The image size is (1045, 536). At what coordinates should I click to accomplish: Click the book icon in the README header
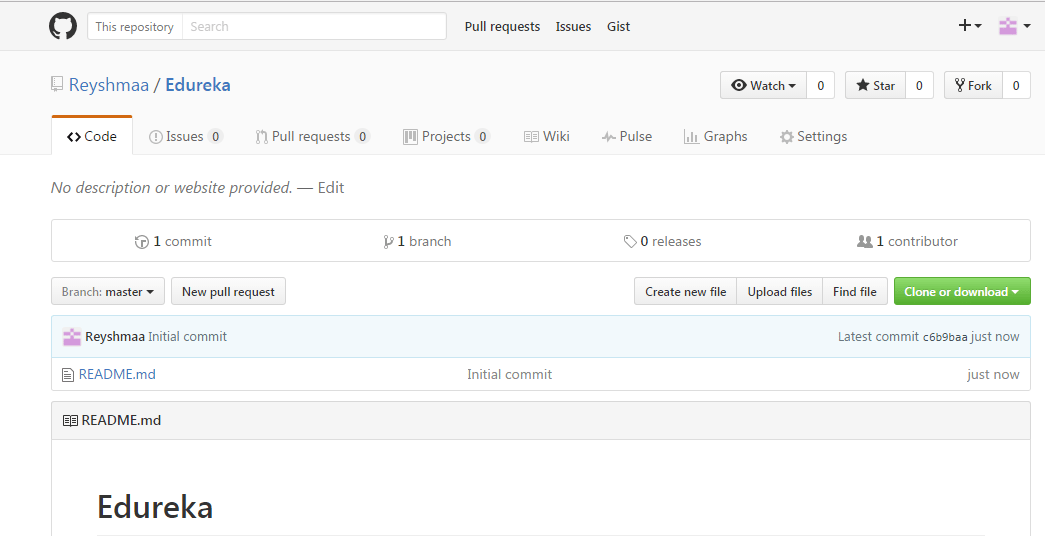point(70,421)
